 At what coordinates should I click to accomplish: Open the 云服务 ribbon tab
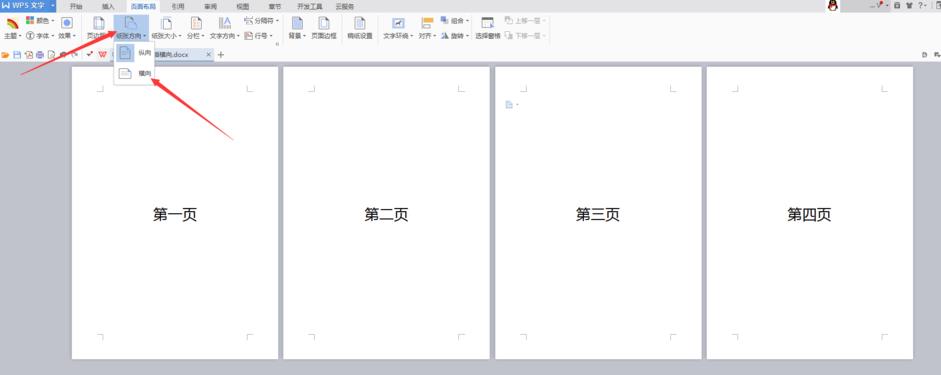(344, 7)
